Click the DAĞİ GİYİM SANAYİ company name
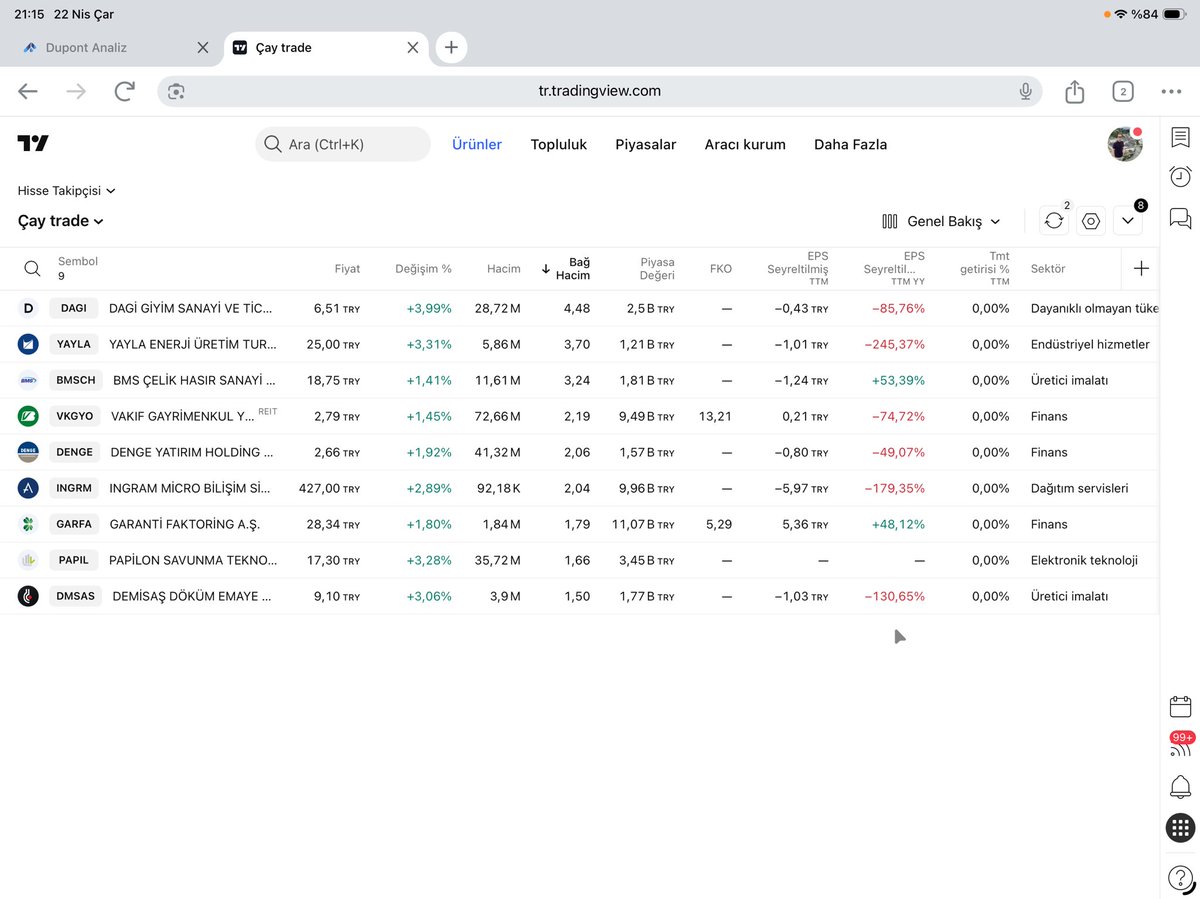Screen dimensions: 1200x899 (x=190, y=308)
